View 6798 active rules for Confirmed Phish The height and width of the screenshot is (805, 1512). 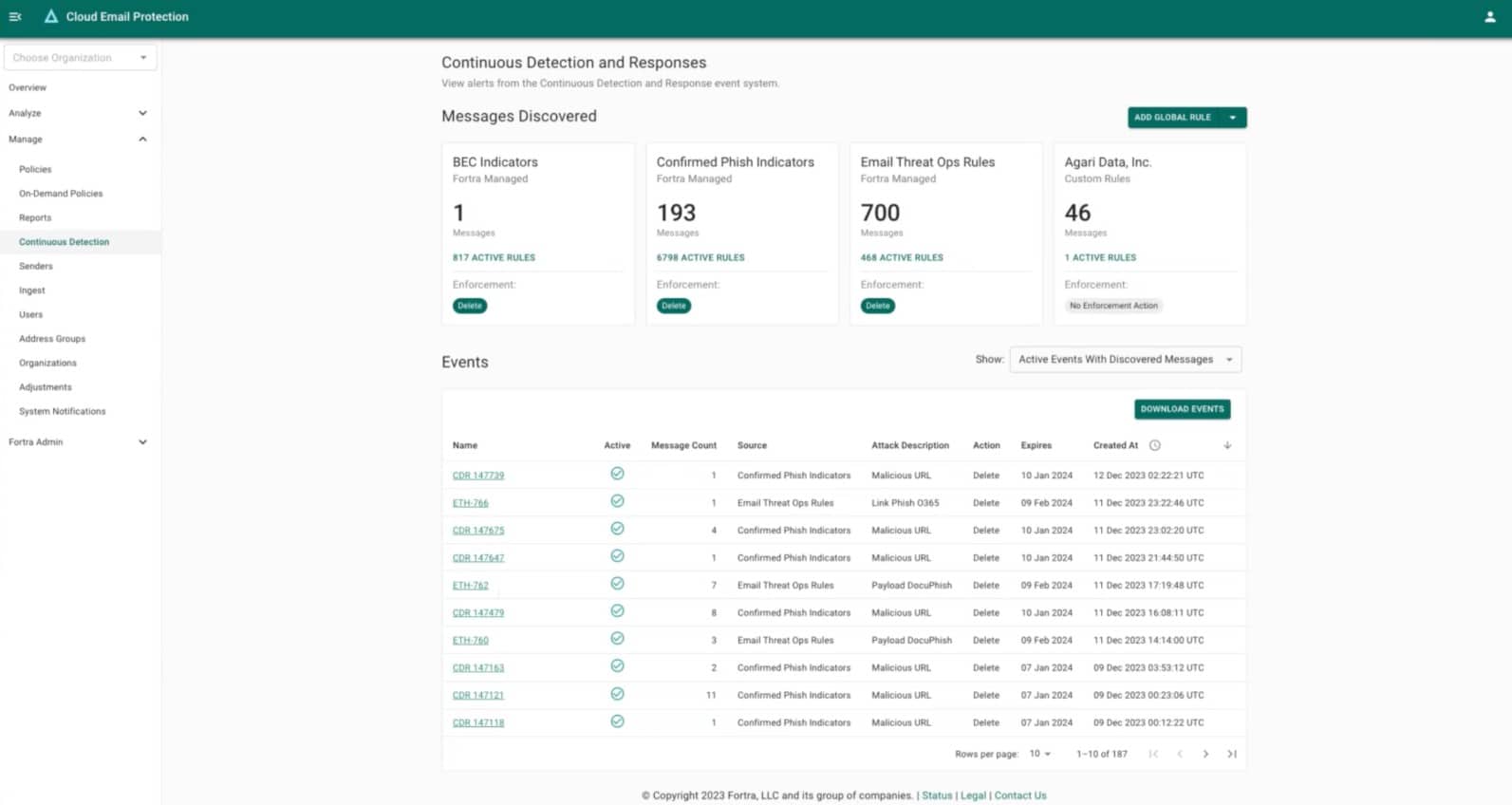click(700, 257)
